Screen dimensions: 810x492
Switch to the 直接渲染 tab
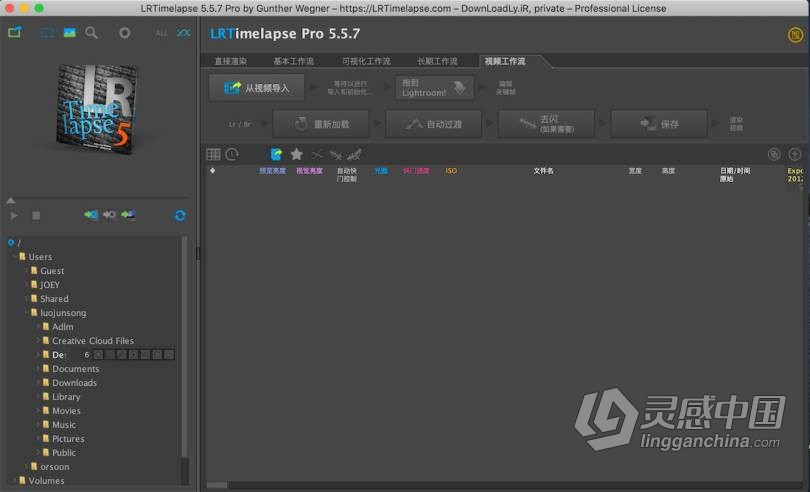tap(230, 61)
